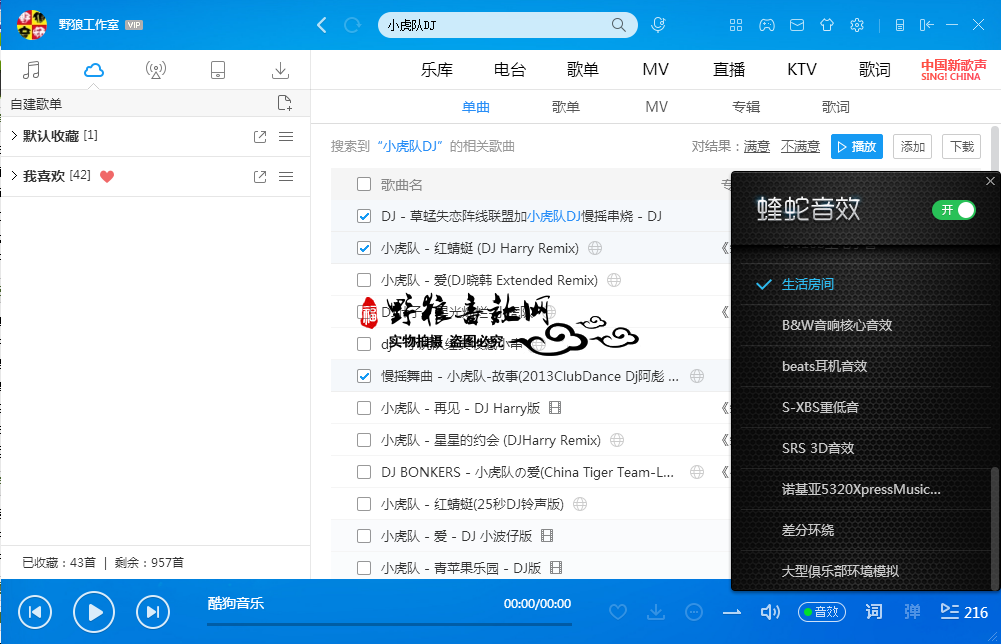The image size is (1001, 644).
Task: Click the blue 播放 button
Action: [857, 147]
